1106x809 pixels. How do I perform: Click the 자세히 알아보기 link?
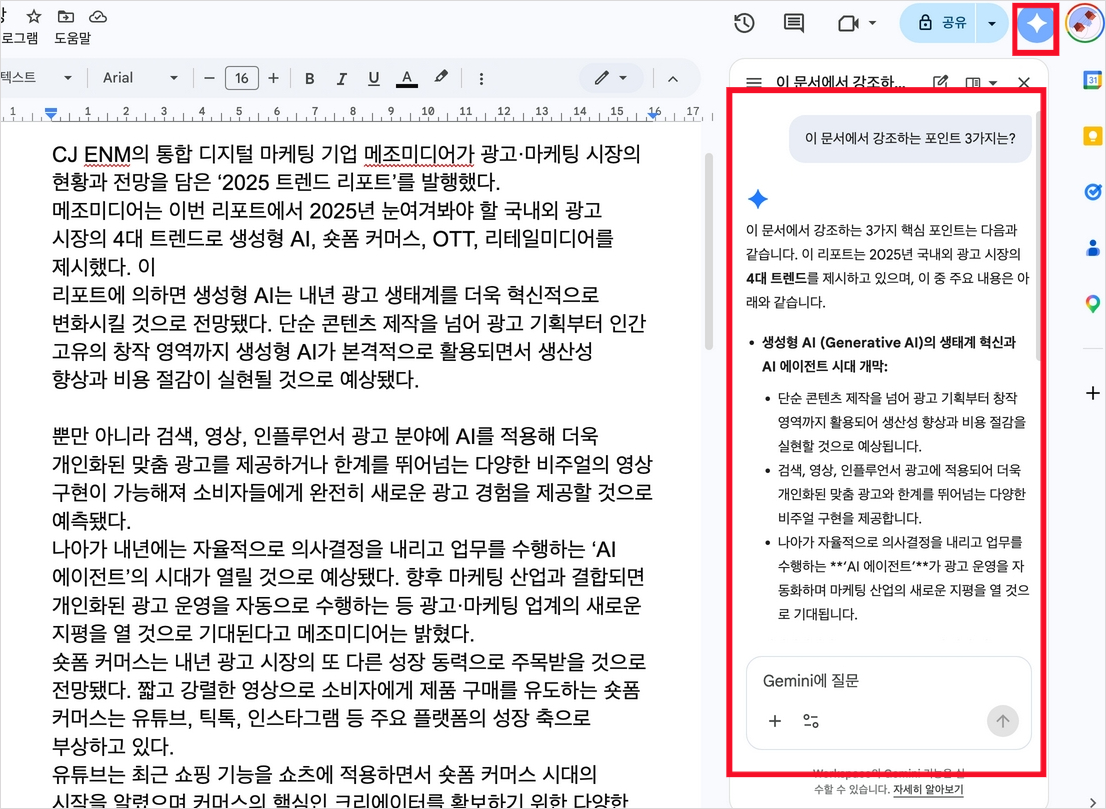click(x=928, y=789)
